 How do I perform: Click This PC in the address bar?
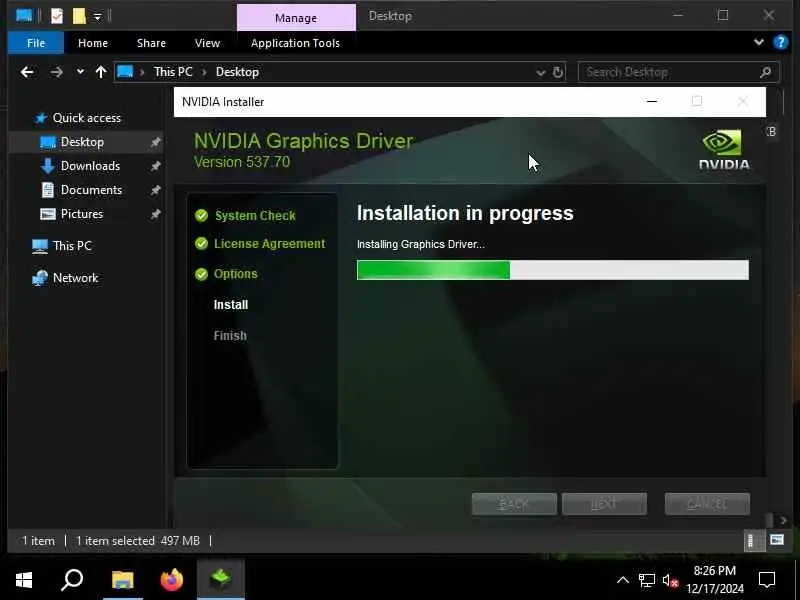(x=173, y=72)
